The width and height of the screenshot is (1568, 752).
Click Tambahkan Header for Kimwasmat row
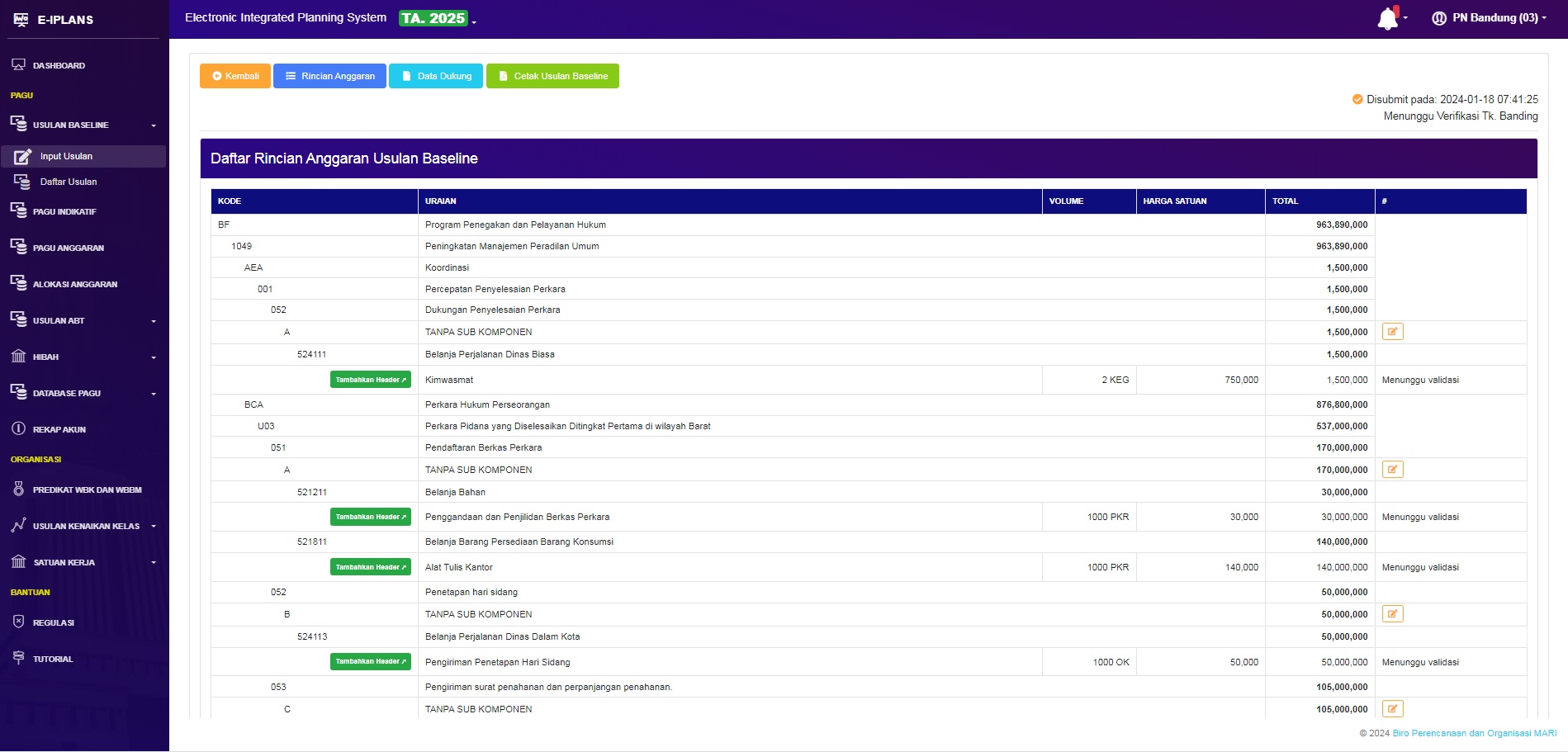tap(370, 380)
